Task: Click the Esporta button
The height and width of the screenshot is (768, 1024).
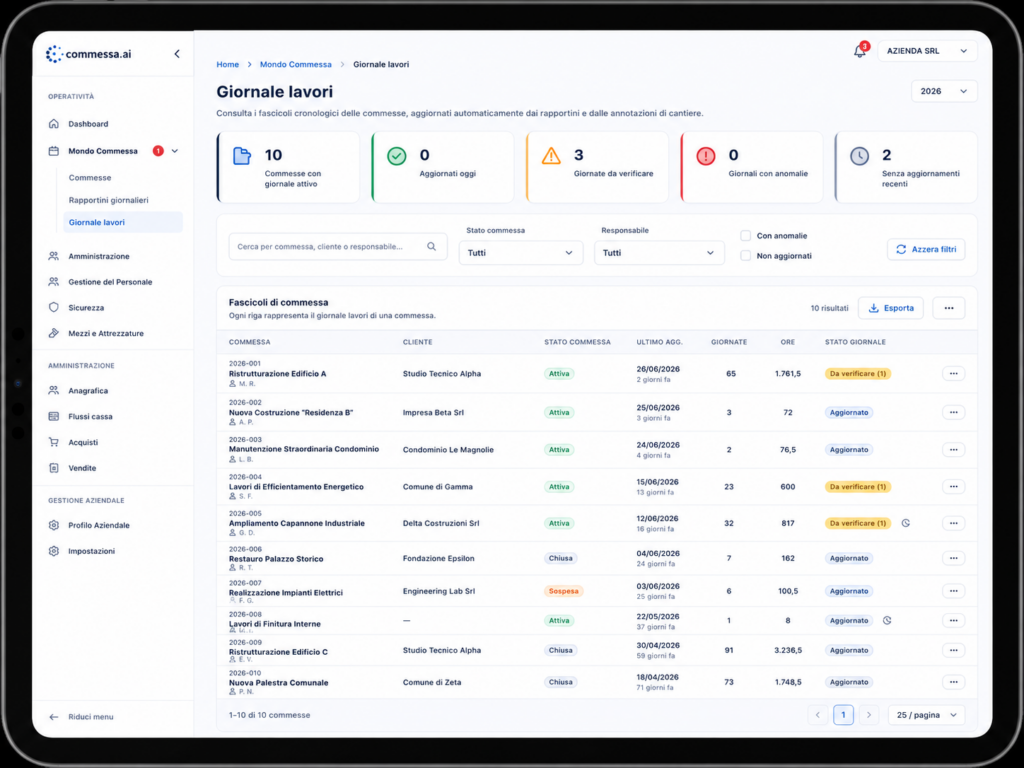Action: tap(891, 308)
